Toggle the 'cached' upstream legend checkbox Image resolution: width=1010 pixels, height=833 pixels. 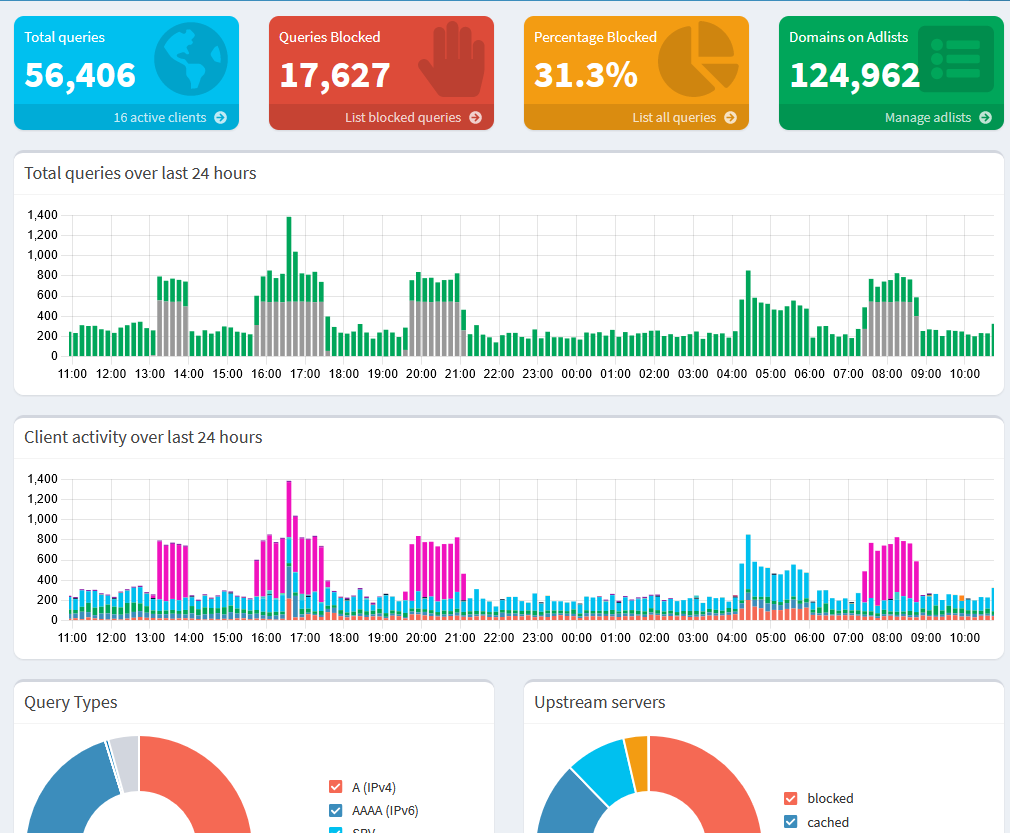coord(791,822)
